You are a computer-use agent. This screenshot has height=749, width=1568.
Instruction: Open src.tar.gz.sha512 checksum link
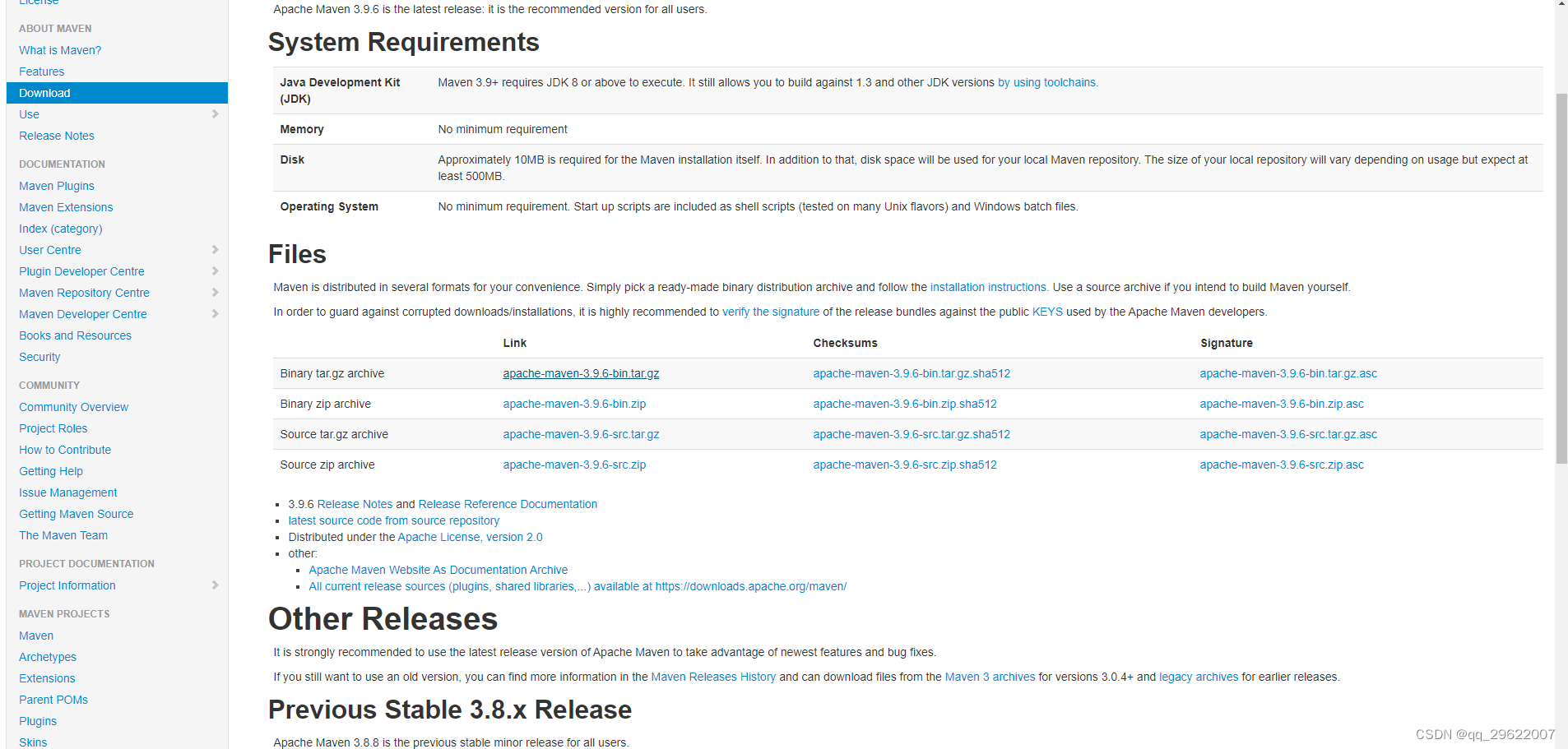click(912, 434)
